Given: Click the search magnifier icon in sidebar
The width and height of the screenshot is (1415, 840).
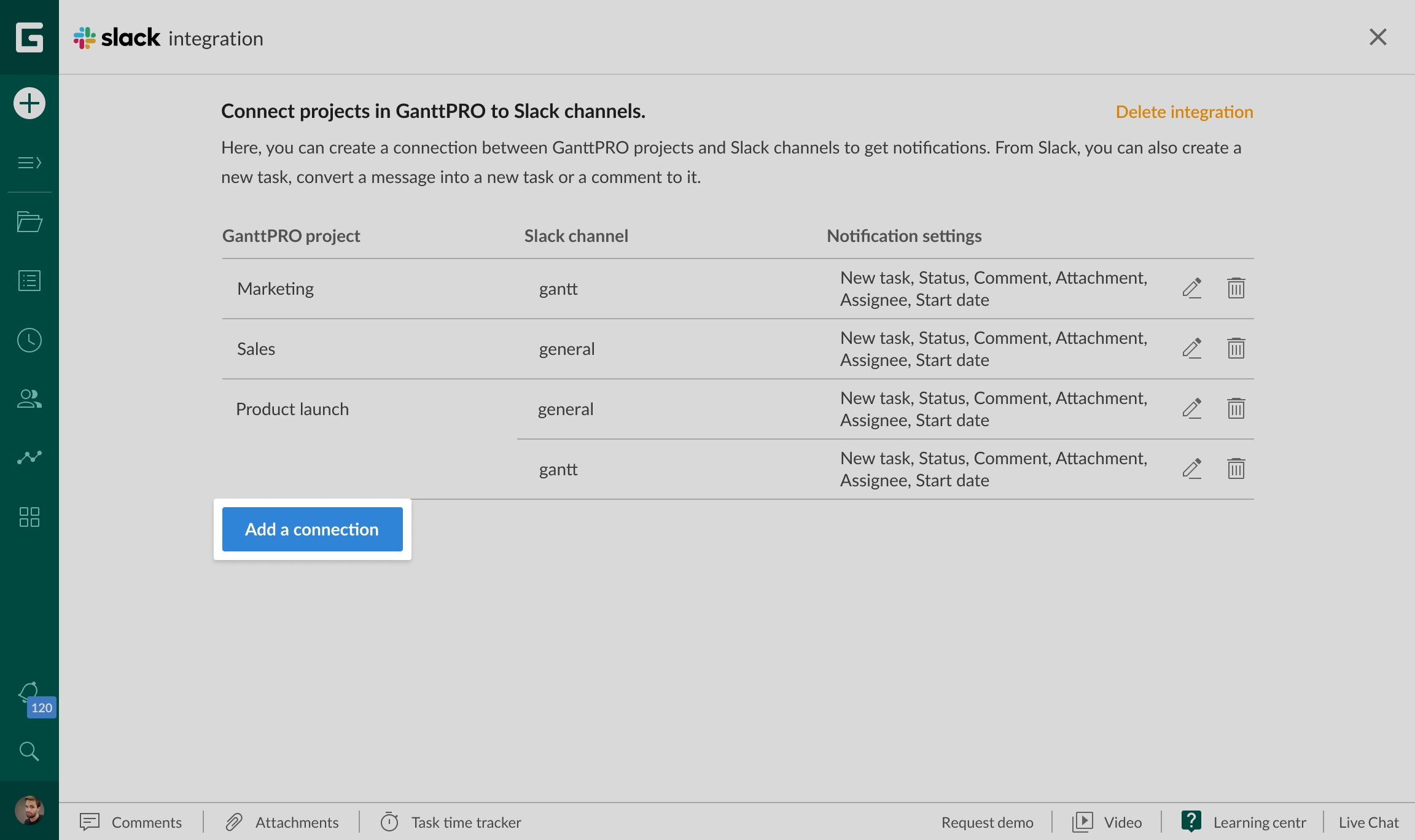Looking at the screenshot, I should pyautogui.click(x=29, y=751).
